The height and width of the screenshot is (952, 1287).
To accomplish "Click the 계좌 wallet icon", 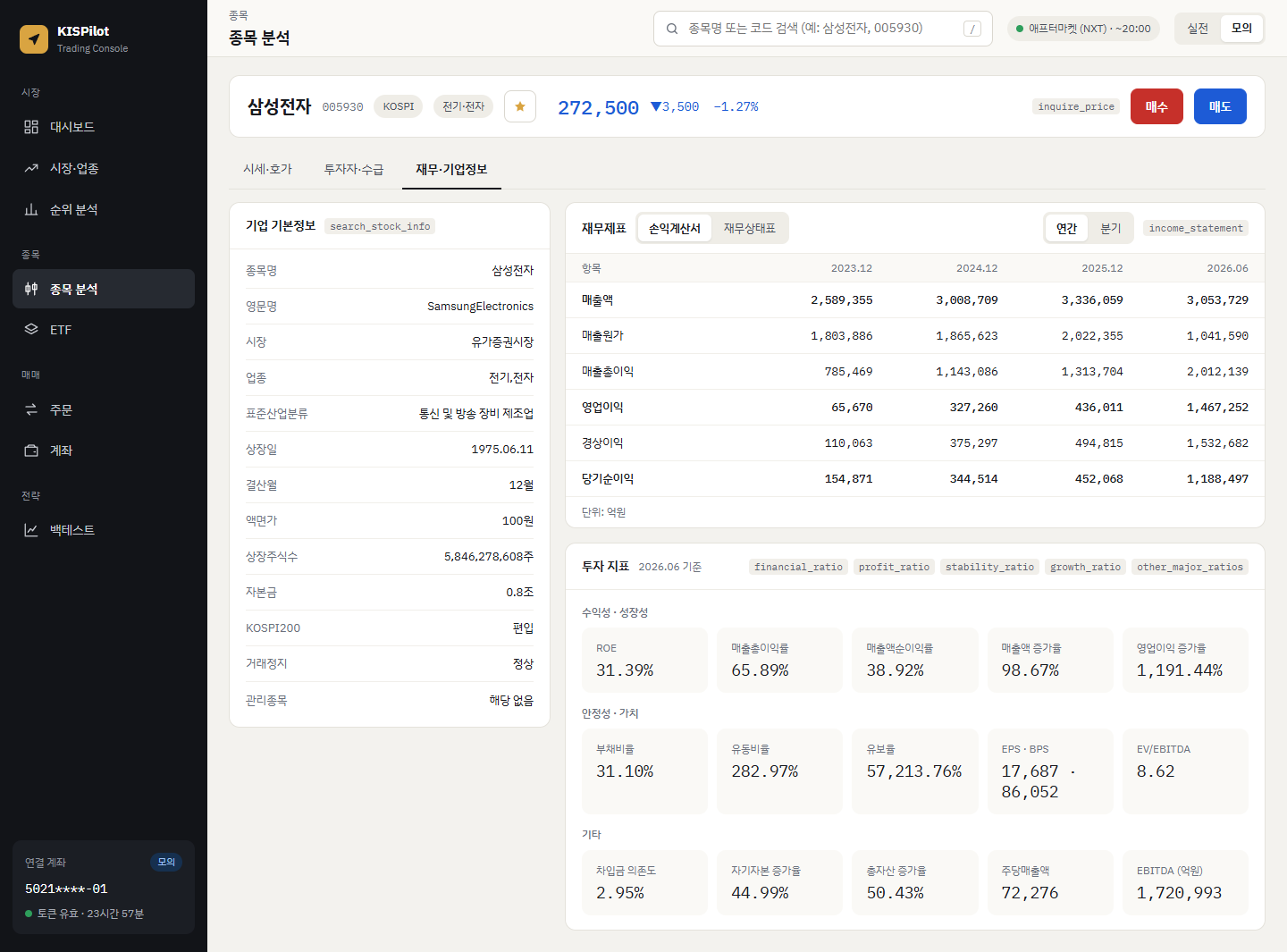I will pos(31,451).
